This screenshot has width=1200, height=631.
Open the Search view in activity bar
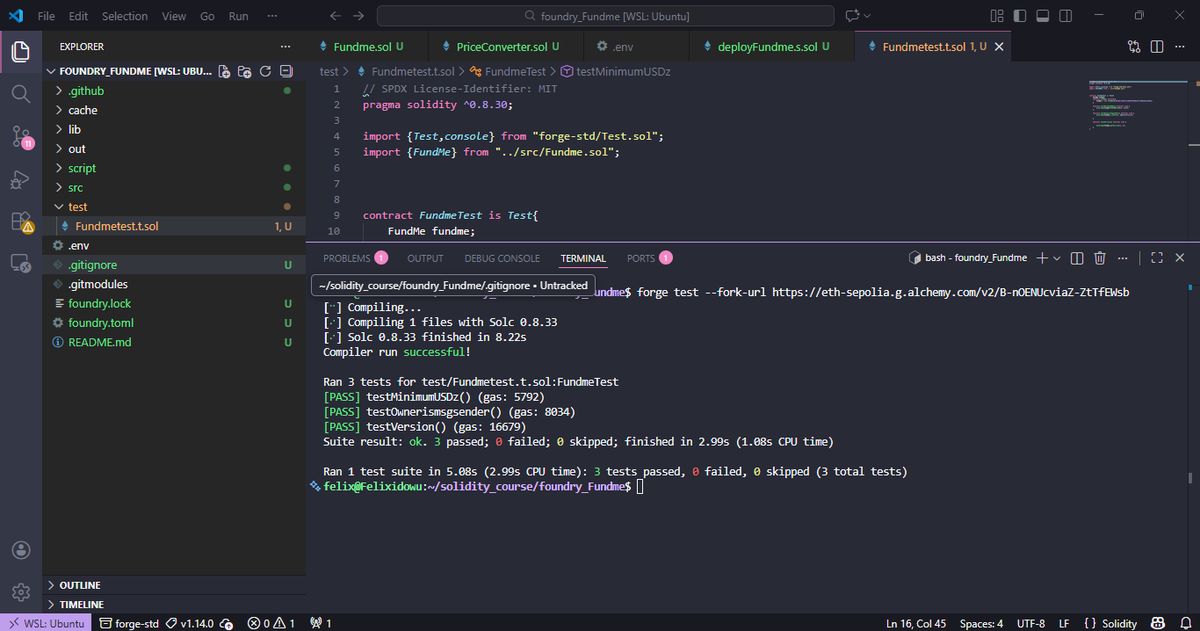click(x=20, y=94)
